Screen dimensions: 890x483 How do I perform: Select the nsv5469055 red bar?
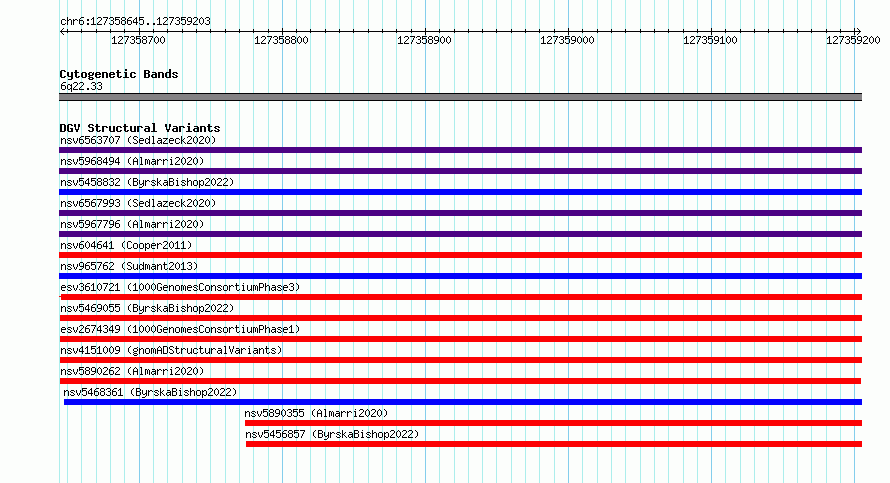click(460, 318)
